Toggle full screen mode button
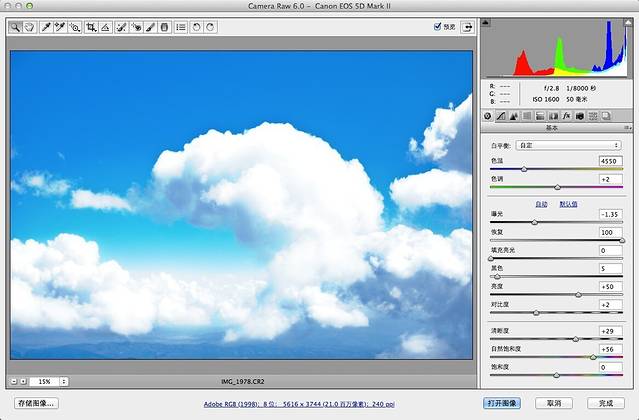The width and height of the screenshot is (639, 420). tap(466, 28)
